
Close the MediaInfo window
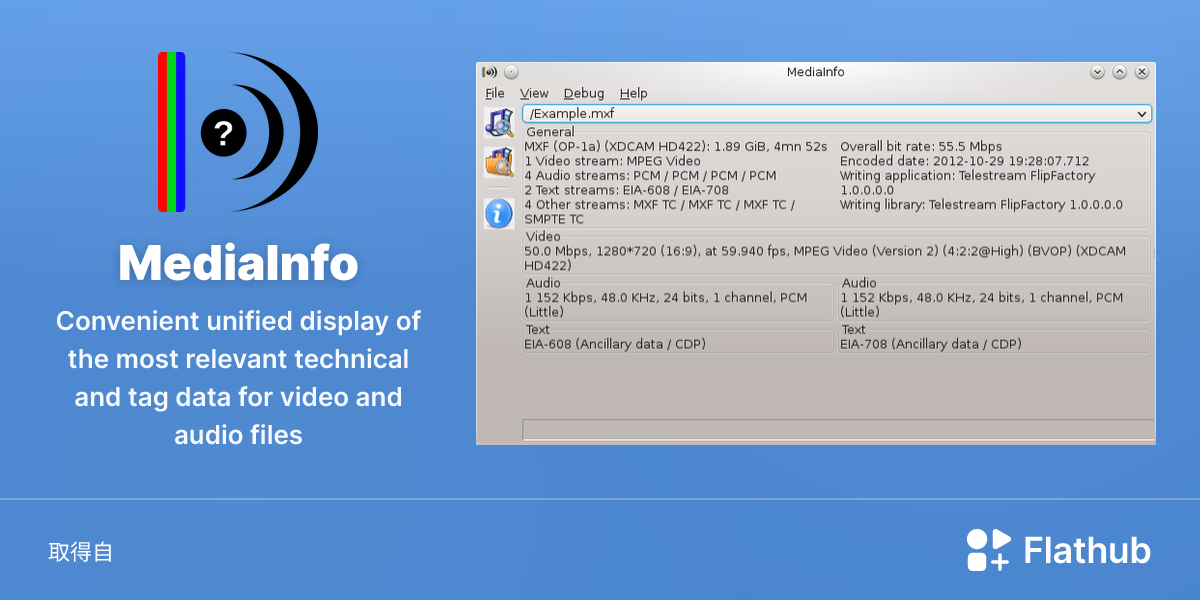tap(1142, 72)
